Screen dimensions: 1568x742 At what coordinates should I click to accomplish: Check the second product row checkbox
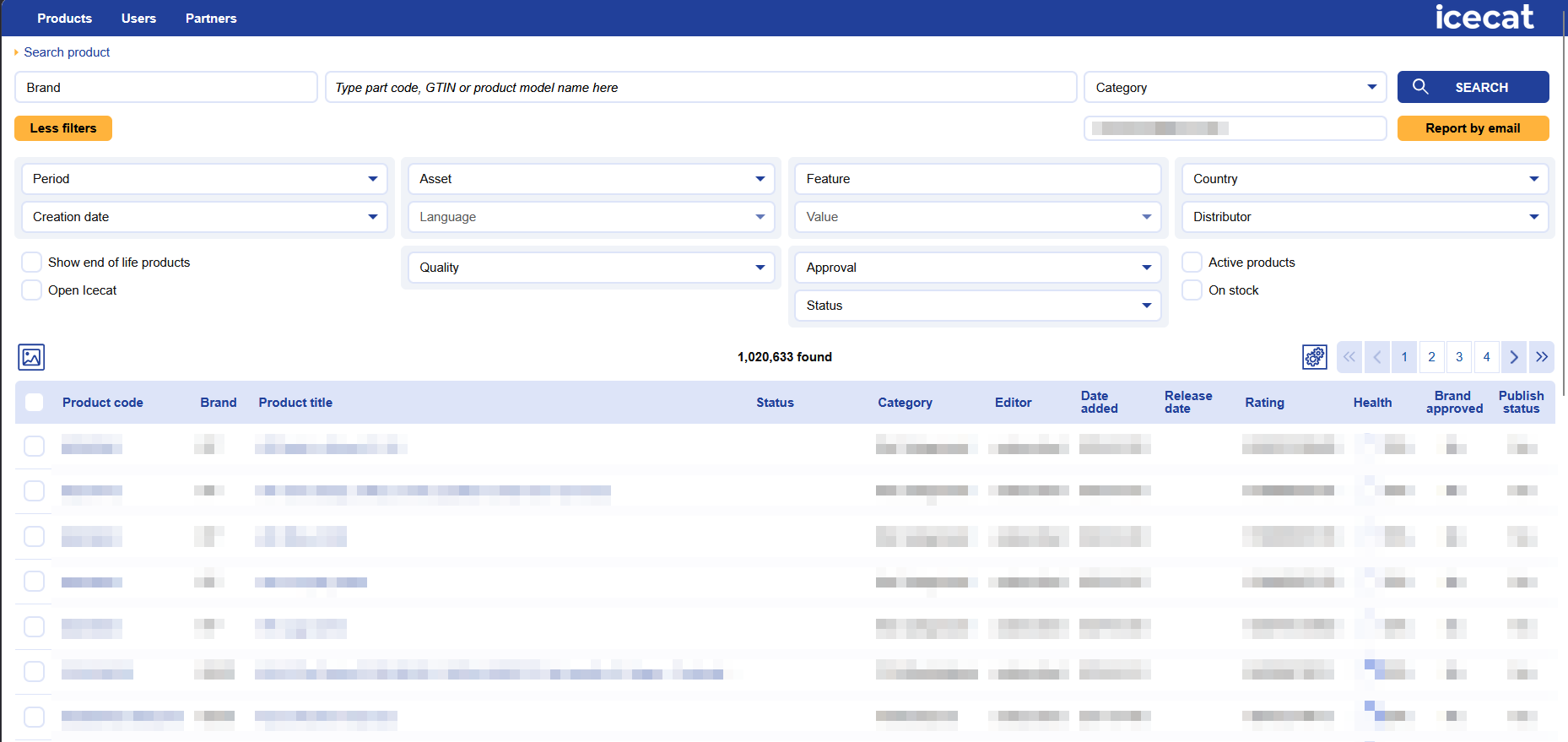tap(34, 490)
